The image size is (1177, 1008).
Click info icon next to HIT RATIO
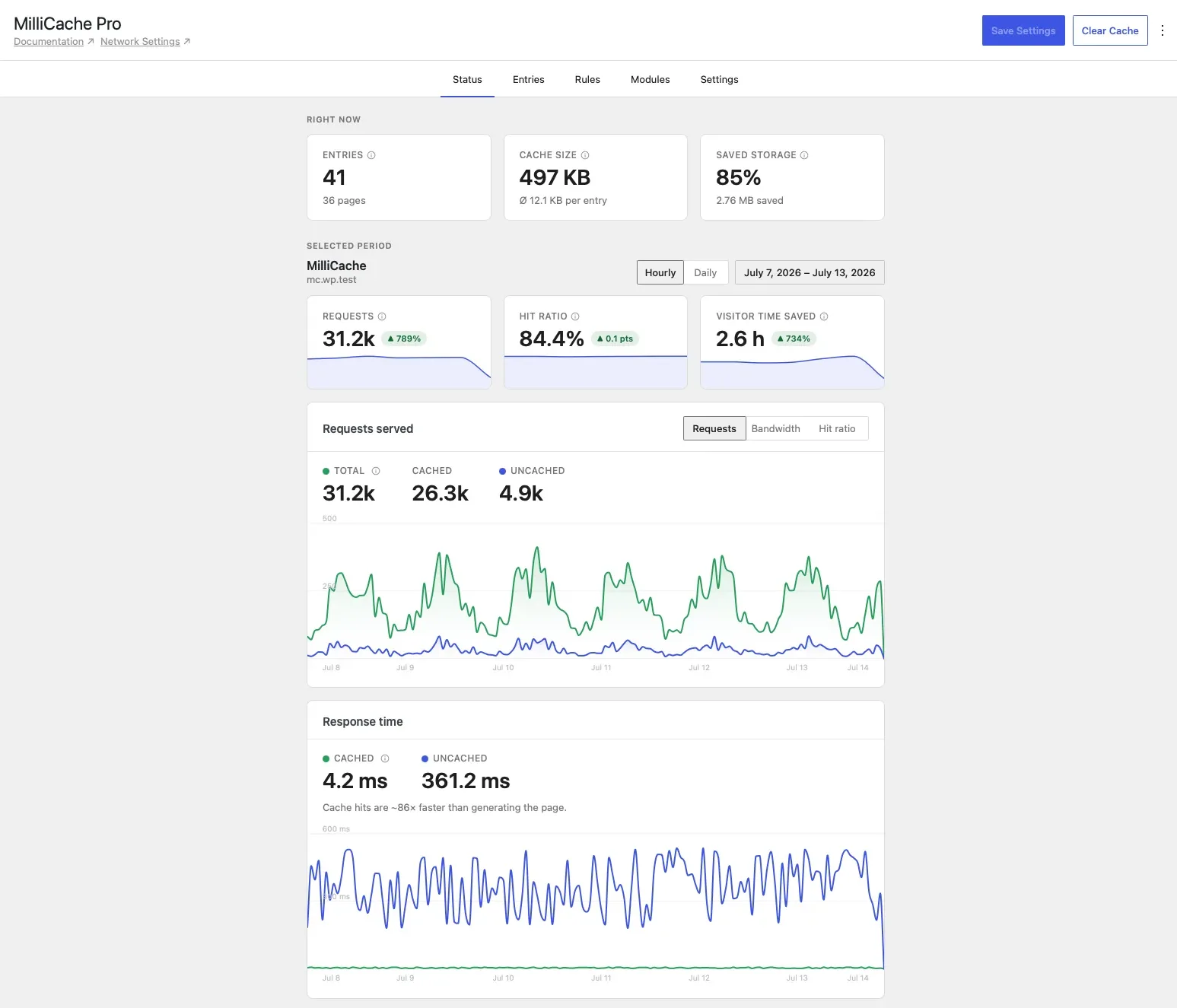tap(575, 316)
